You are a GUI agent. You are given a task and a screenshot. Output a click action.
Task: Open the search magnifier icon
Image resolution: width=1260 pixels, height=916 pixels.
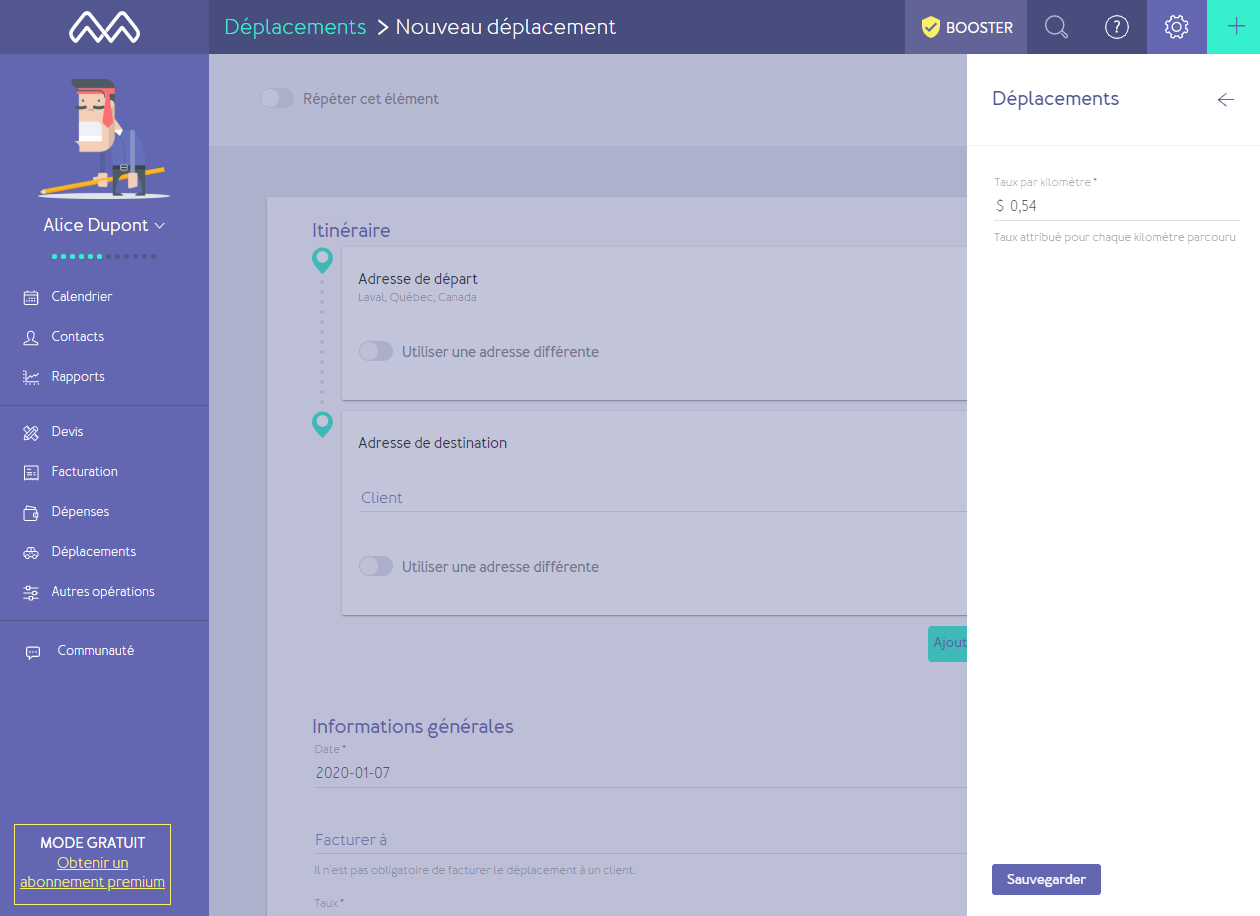click(1056, 27)
